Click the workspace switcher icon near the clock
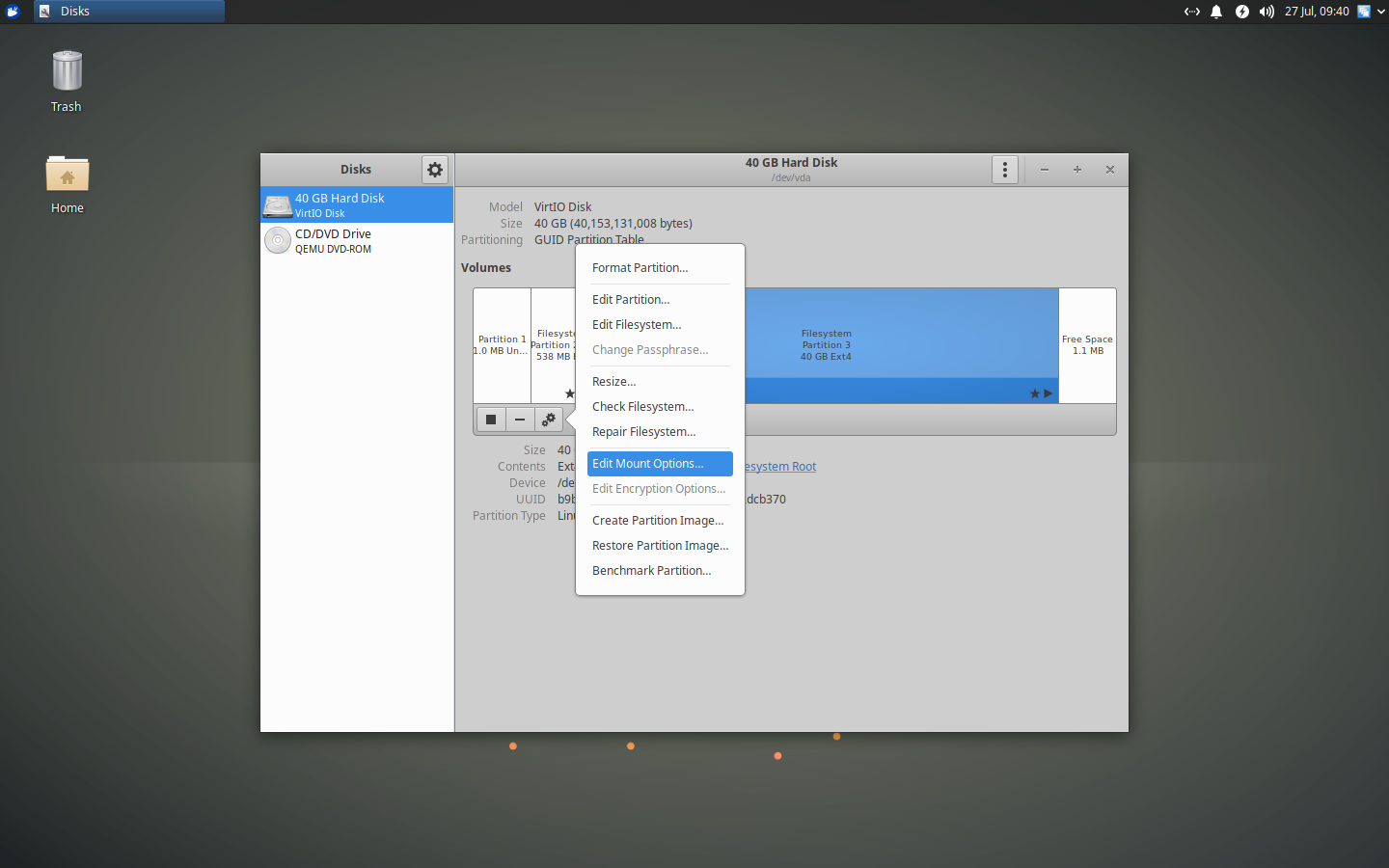This screenshot has height=868, width=1389. coord(1364,12)
